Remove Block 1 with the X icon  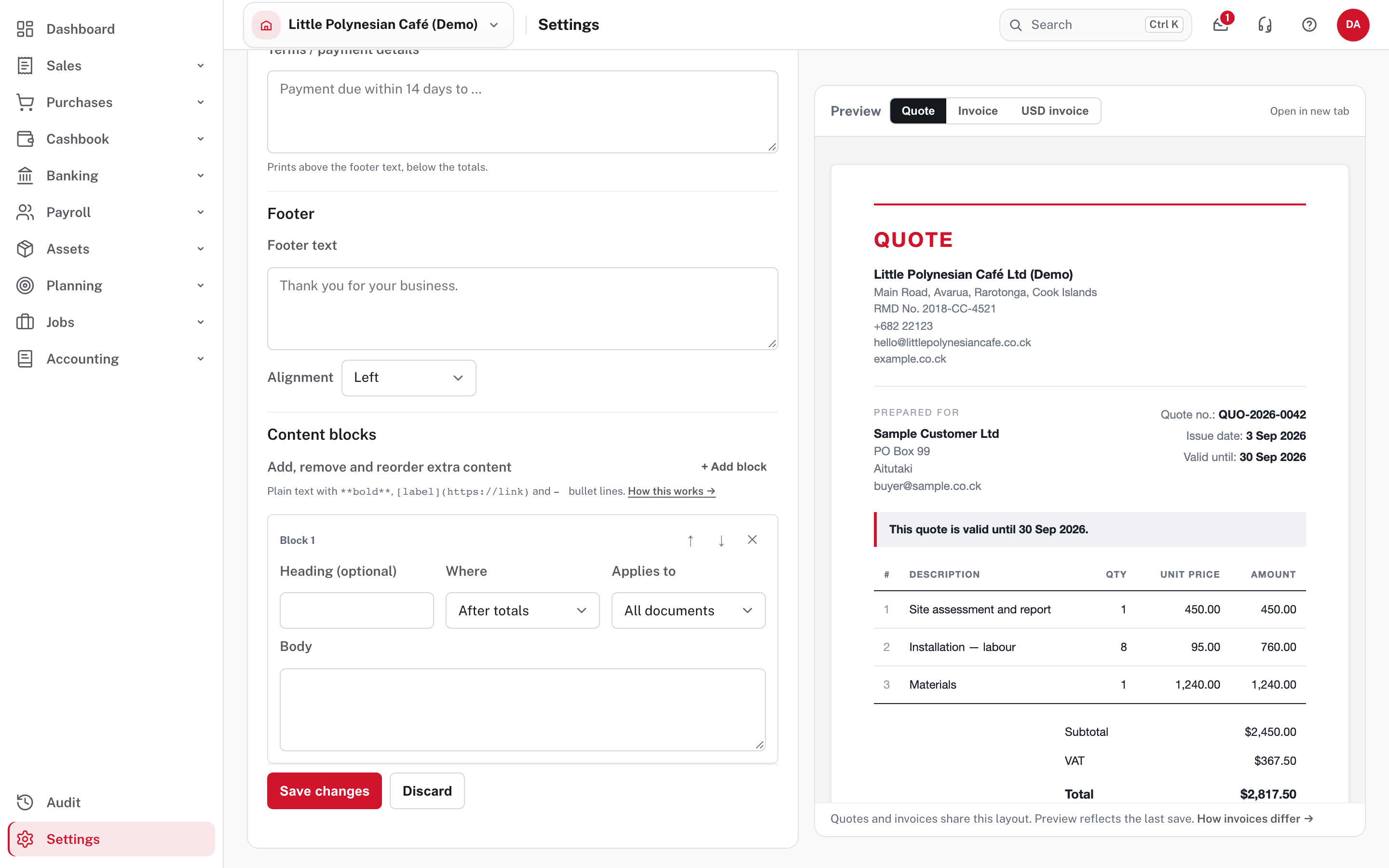tap(752, 540)
